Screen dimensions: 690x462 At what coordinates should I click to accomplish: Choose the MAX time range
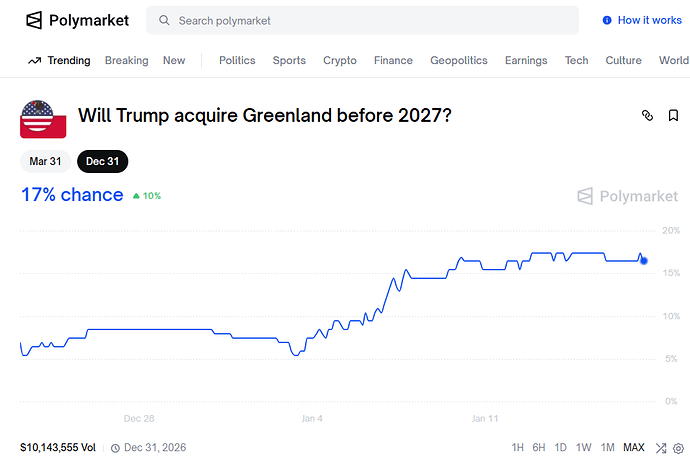pos(634,448)
